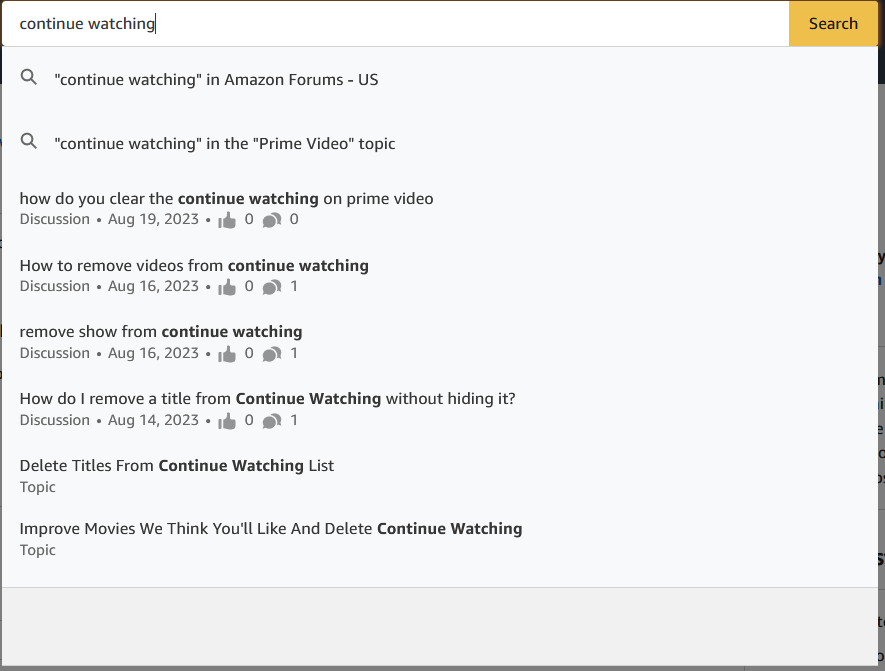The width and height of the screenshot is (885, 671).
Task: Click magnifier icon beside Prime Video topic suggestion
Action: (29, 142)
